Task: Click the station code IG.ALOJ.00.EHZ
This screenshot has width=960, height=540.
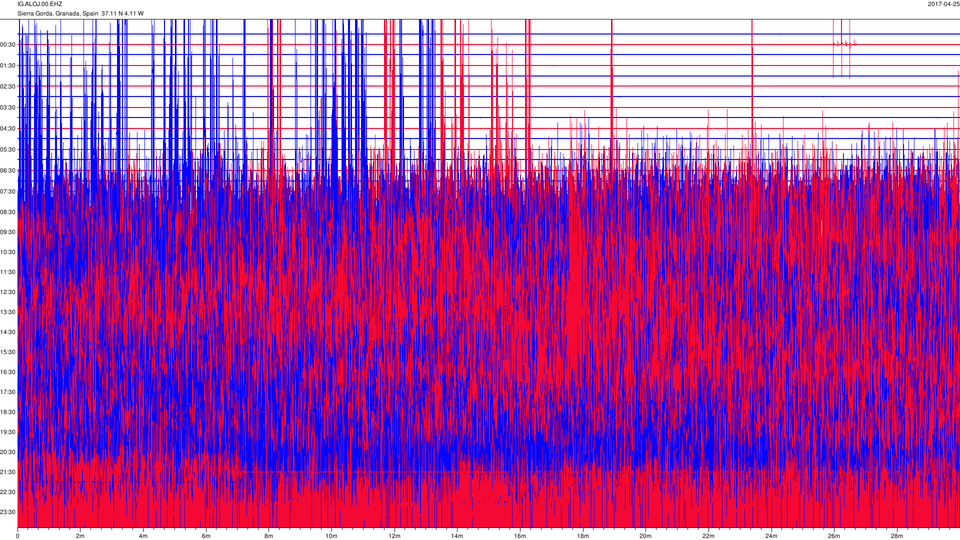Action: pyautogui.click(x=40, y=4)
